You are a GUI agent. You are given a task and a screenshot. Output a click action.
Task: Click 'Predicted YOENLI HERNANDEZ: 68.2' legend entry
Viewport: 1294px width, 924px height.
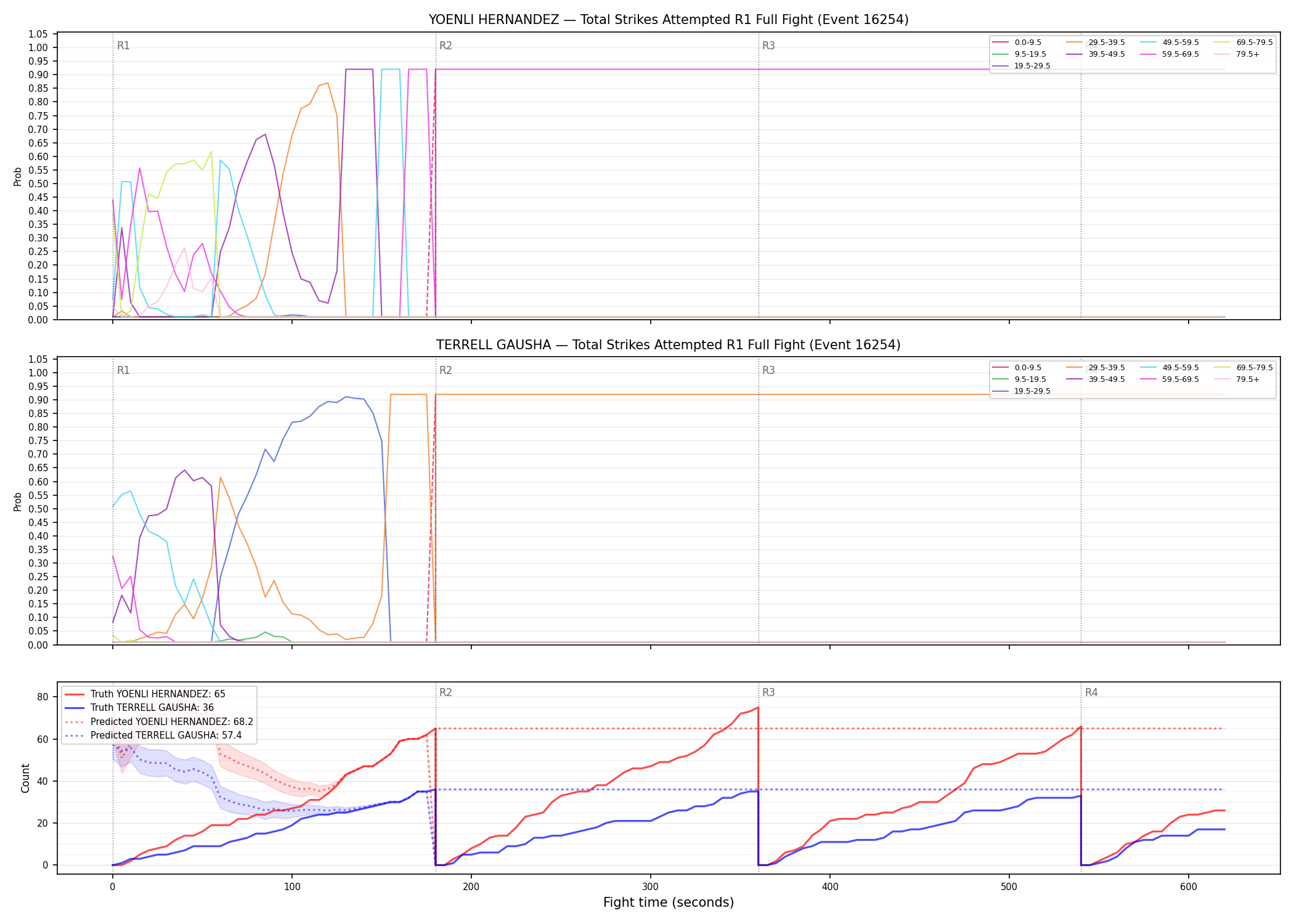pyautogui.click(x=159, y=722)
